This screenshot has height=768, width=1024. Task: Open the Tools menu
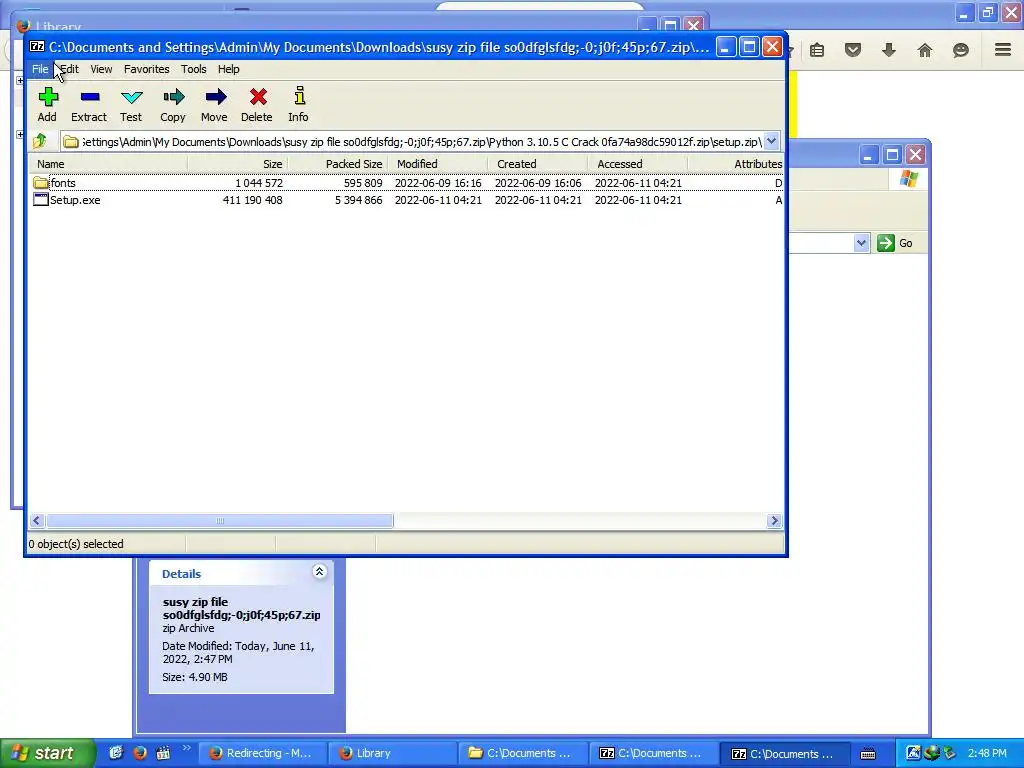click(x=194, y=69)
